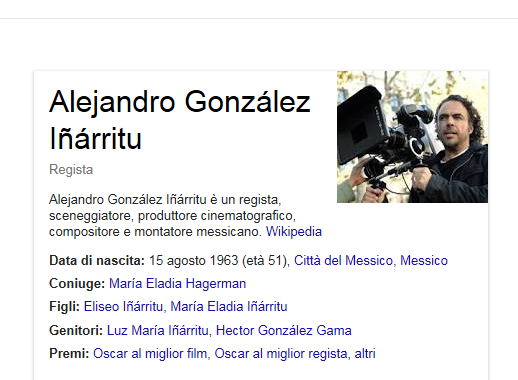Click Oscar al miglior film award
Viewport: 518px width, 380px height.
[150, 354]
